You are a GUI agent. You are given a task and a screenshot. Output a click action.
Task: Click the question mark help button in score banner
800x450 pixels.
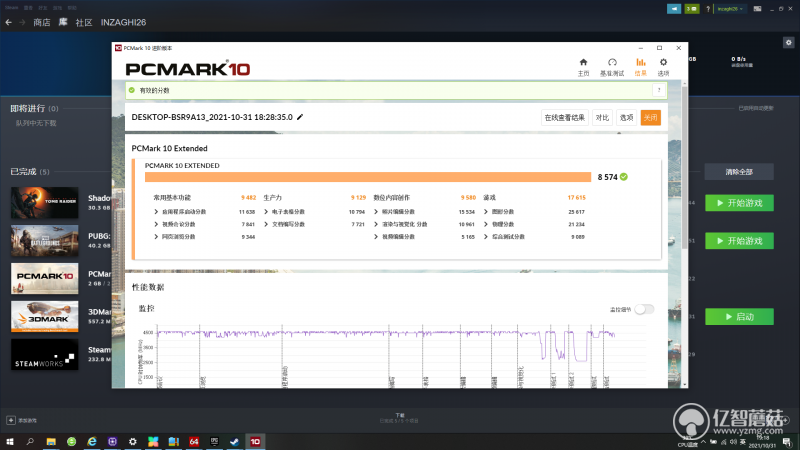[x=659, y=90]
